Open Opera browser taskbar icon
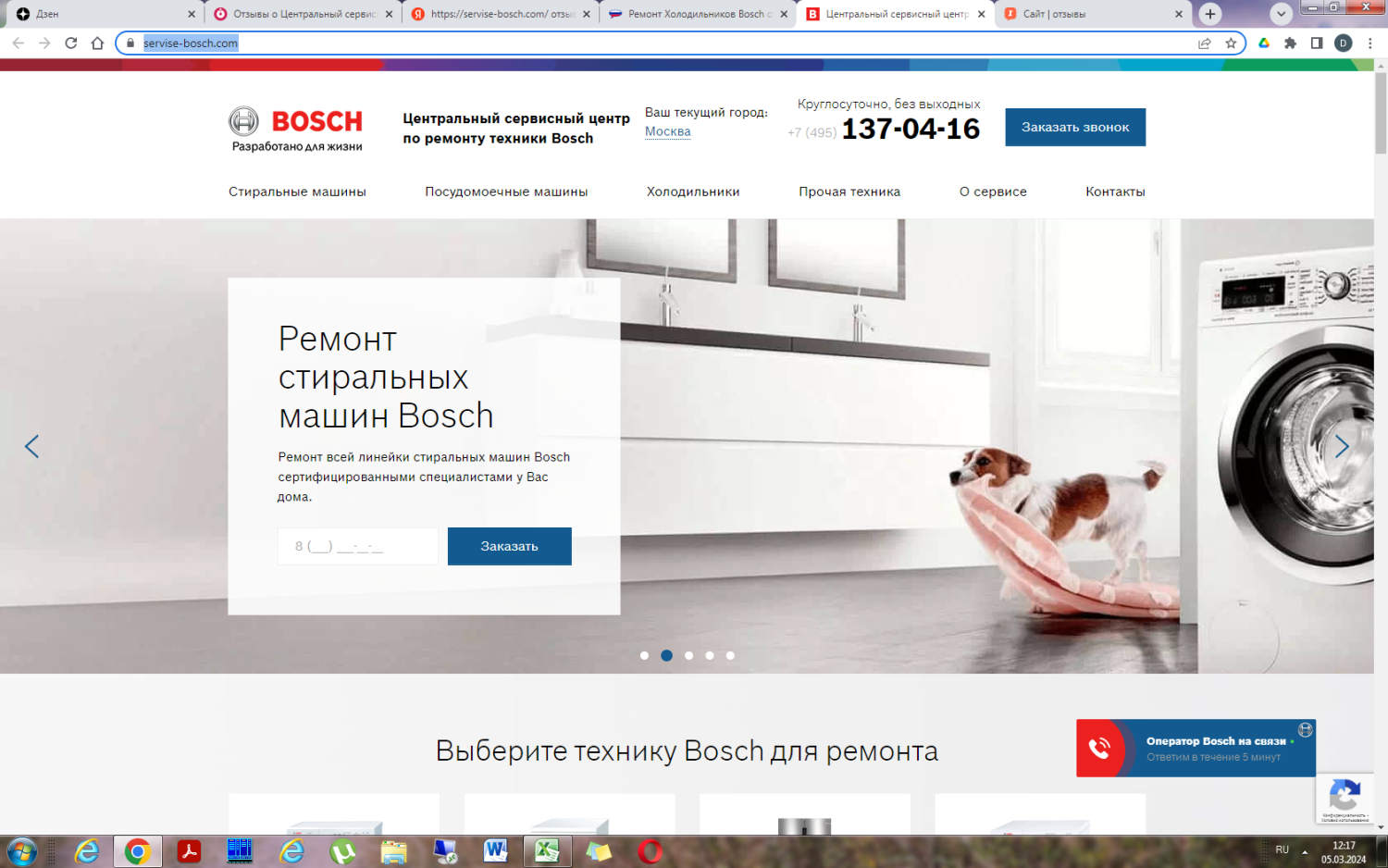This screenshot has height=868, width=1388. [650, 851]
